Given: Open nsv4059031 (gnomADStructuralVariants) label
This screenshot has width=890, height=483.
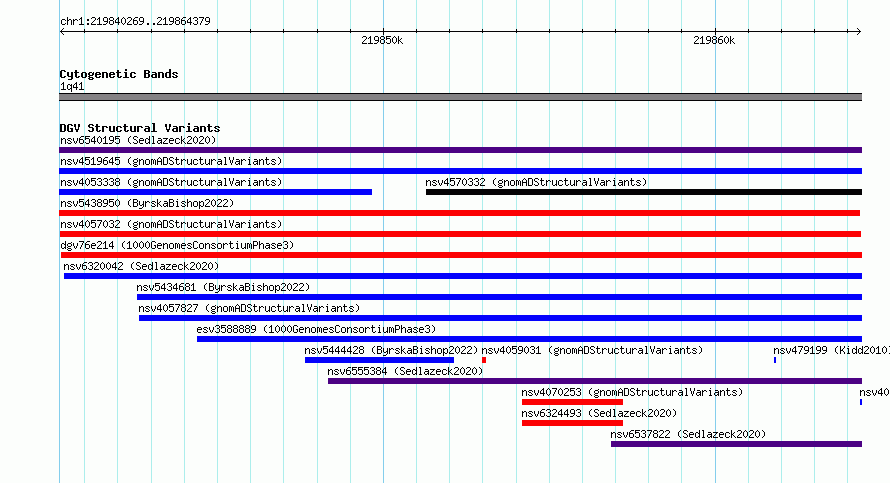Looking at the screenshot, I should tap(592, 350).
